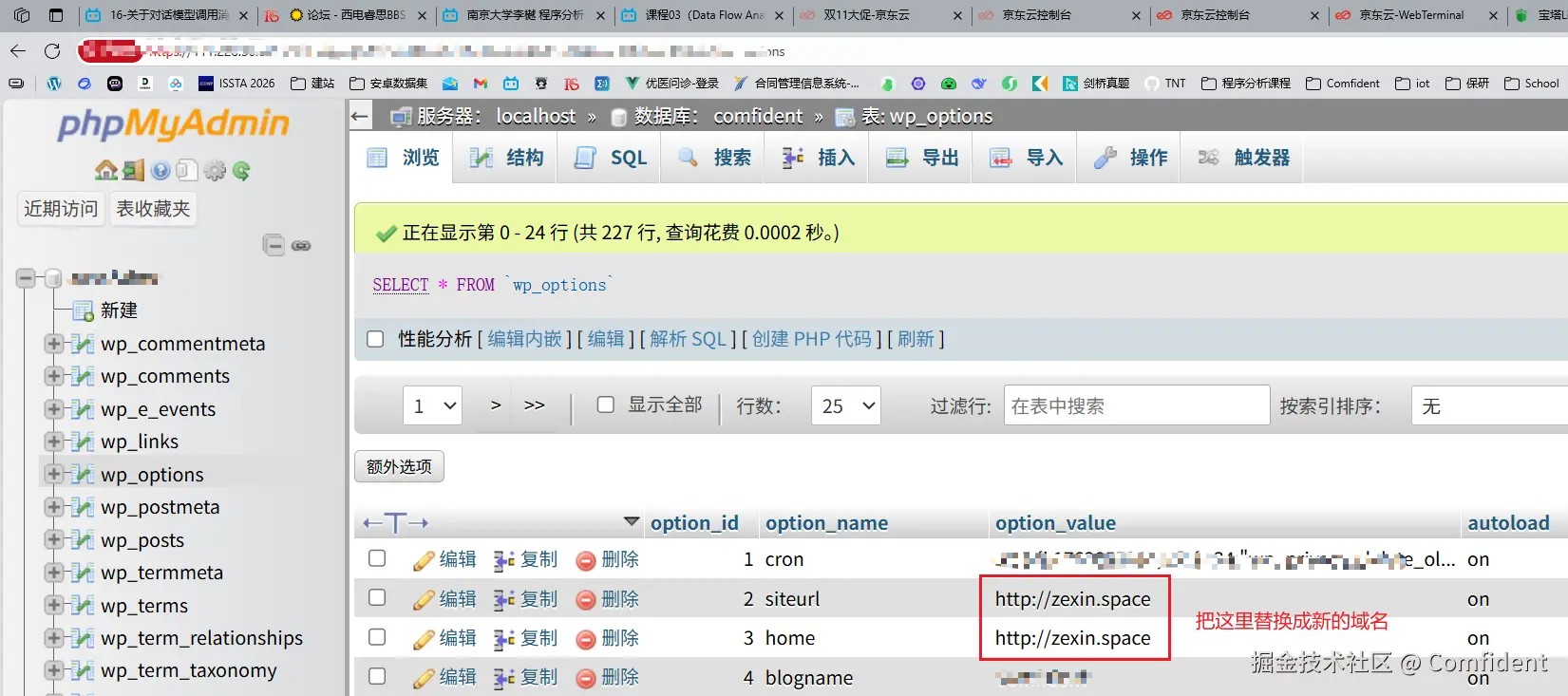
Task: Reload the navigation panel with green refresh icon
Action: pos(241,171)
